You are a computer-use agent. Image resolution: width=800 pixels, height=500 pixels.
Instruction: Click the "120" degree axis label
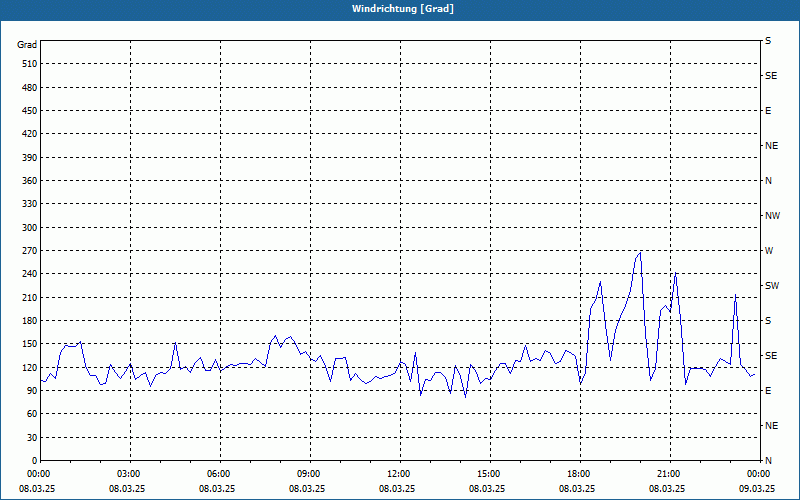click(x=30, y=367)
